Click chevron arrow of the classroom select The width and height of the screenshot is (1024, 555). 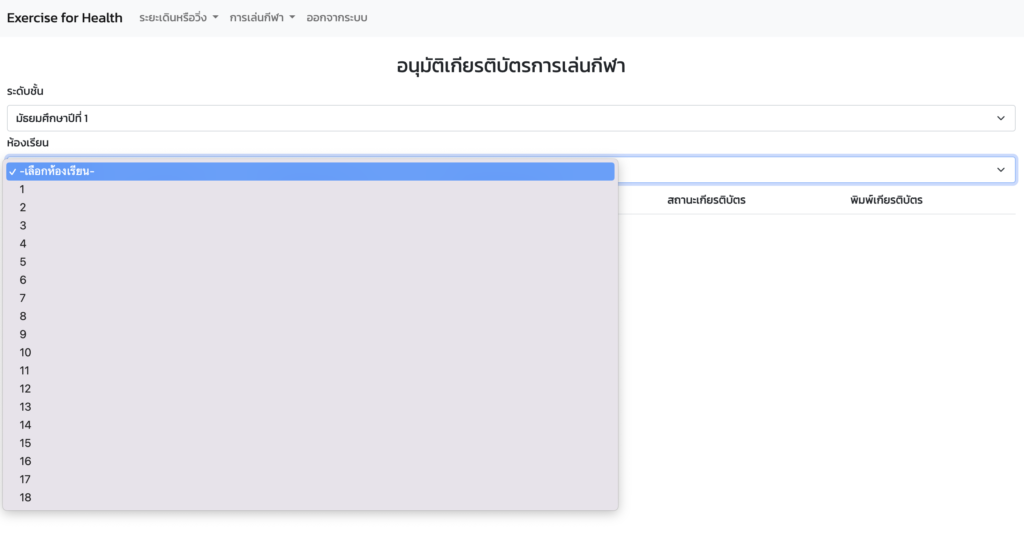click(1000, 170)
